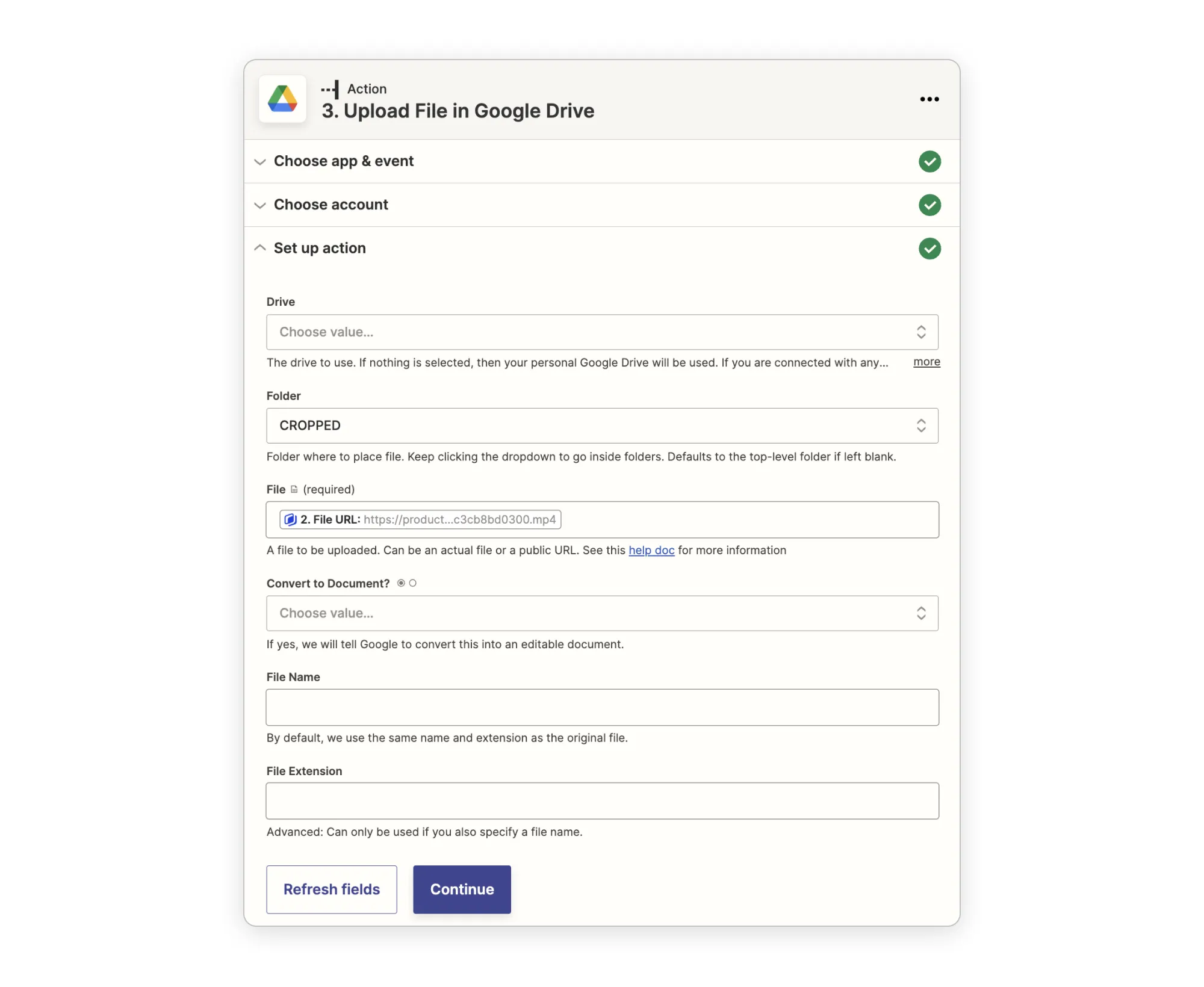This screenshot has width=1204, height=987.
Task: Click up-down arrows of Convert to Document field
Action: coord(920,613)
